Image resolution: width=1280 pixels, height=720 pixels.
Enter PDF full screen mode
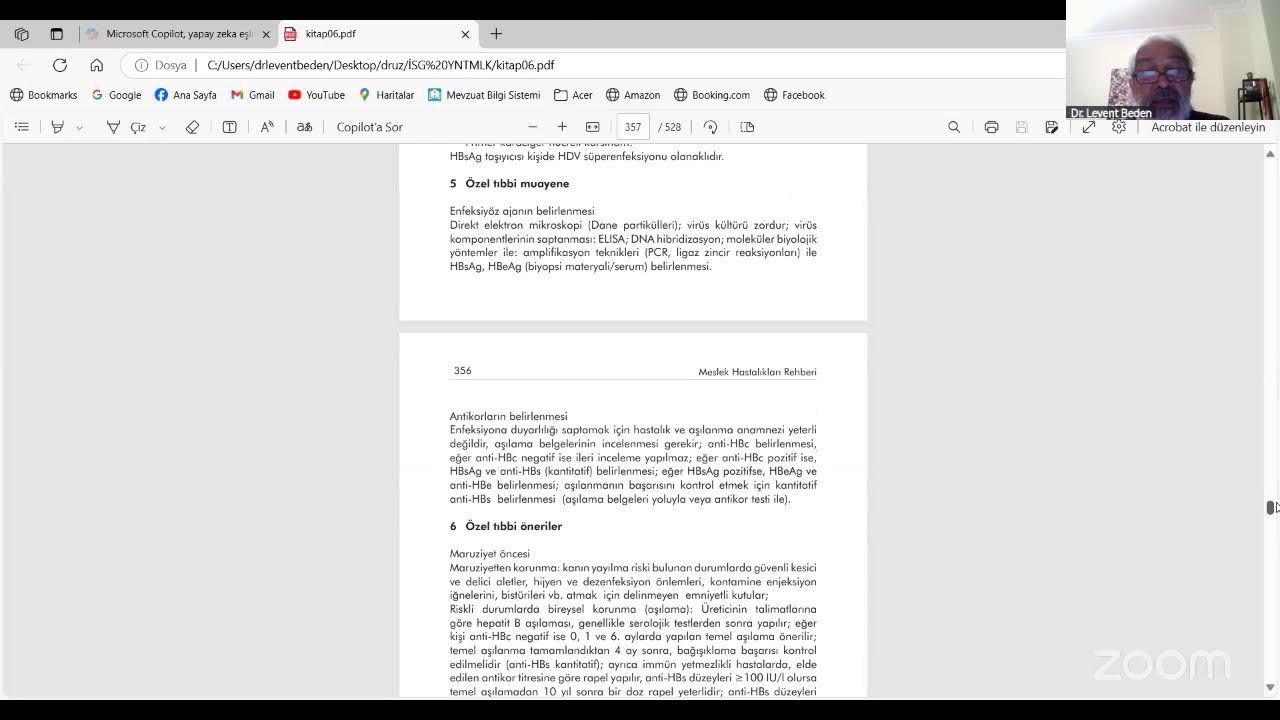click(x=1089, y=127)
